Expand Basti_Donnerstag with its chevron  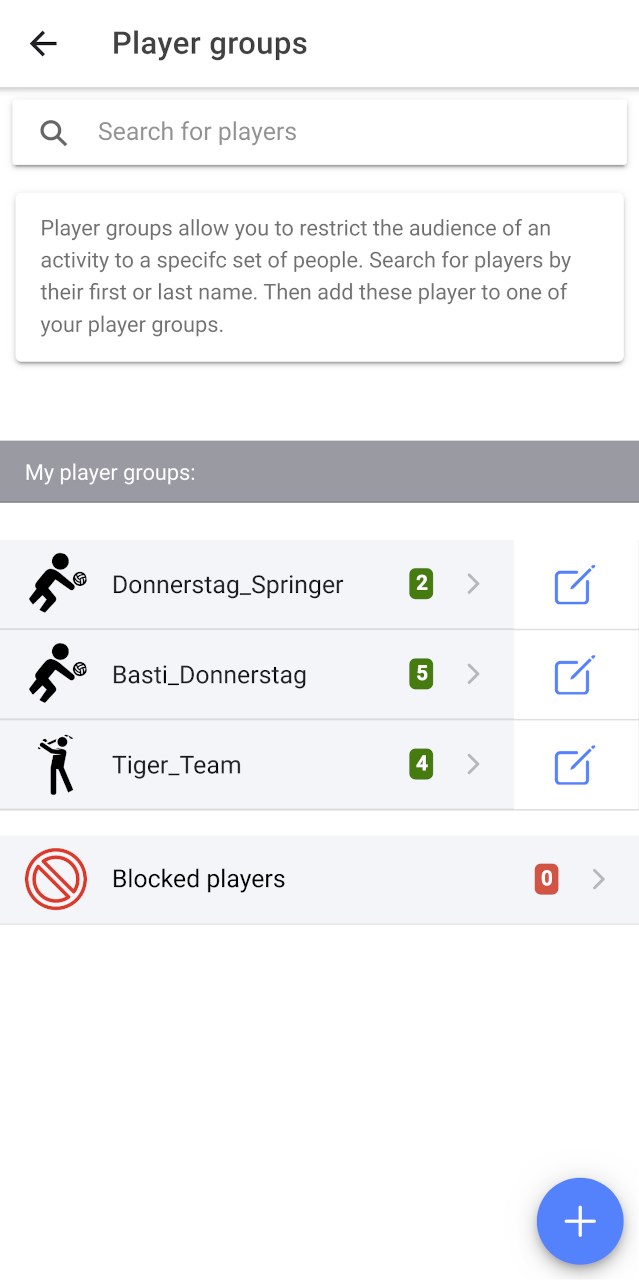pos(474,674)
